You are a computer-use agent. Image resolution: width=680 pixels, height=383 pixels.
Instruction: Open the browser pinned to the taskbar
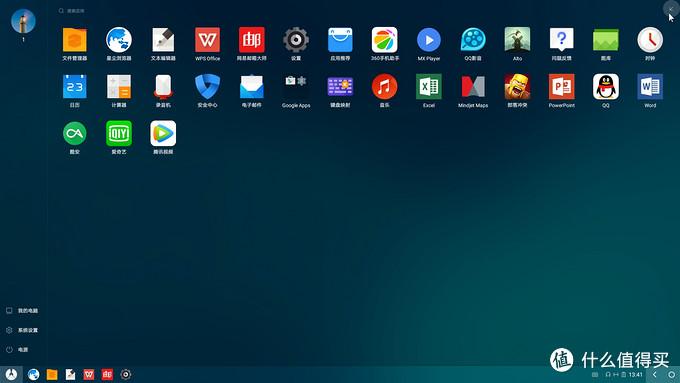33,374
